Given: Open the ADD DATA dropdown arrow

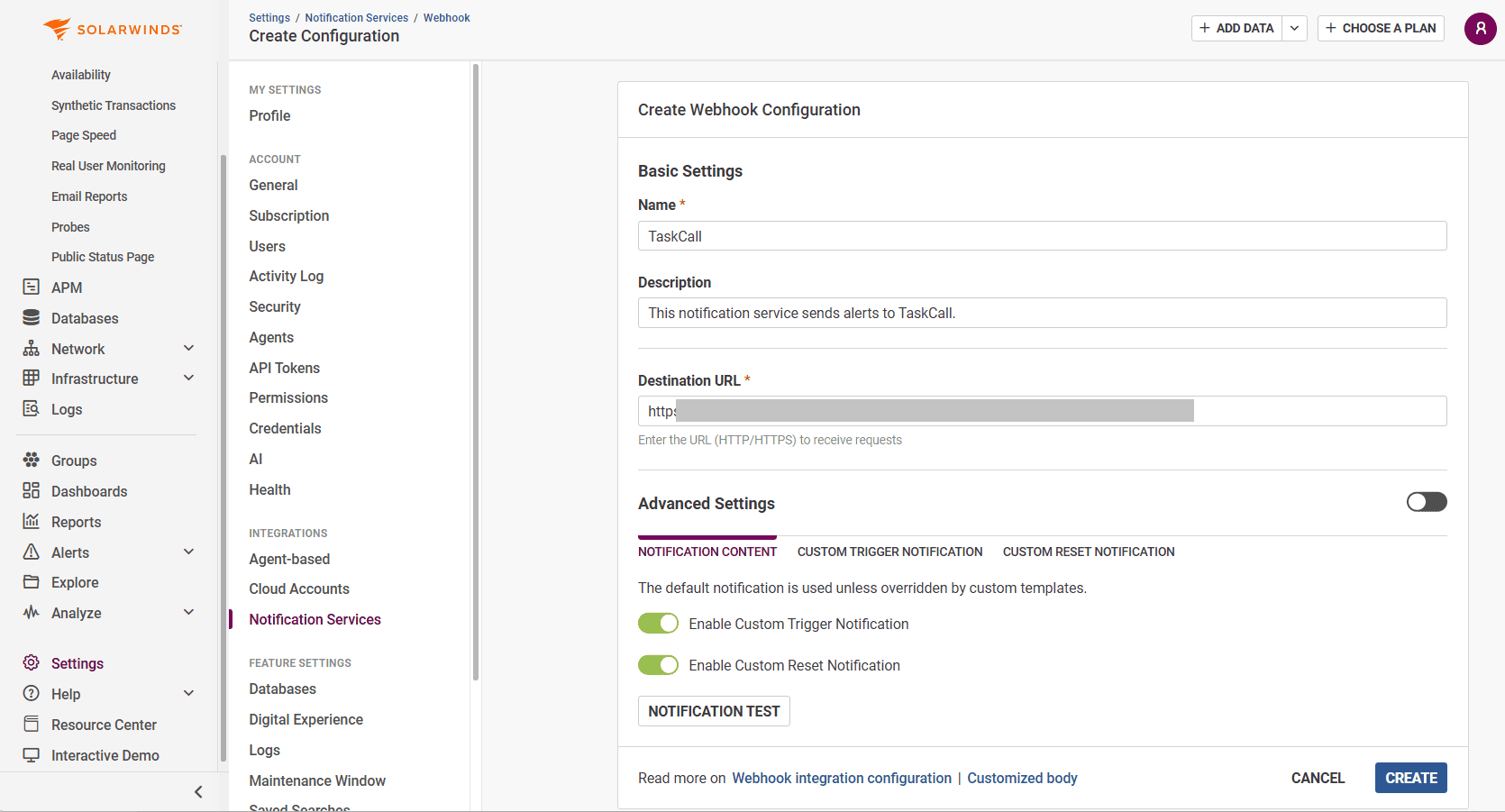Looking at the screenshot, I should (1294, 28).
